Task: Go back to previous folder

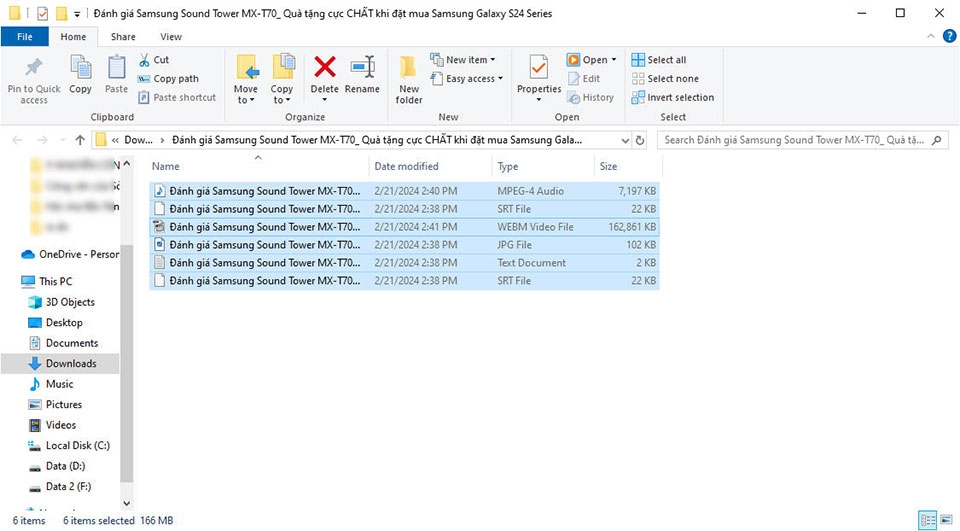Action: click(17, 140)
